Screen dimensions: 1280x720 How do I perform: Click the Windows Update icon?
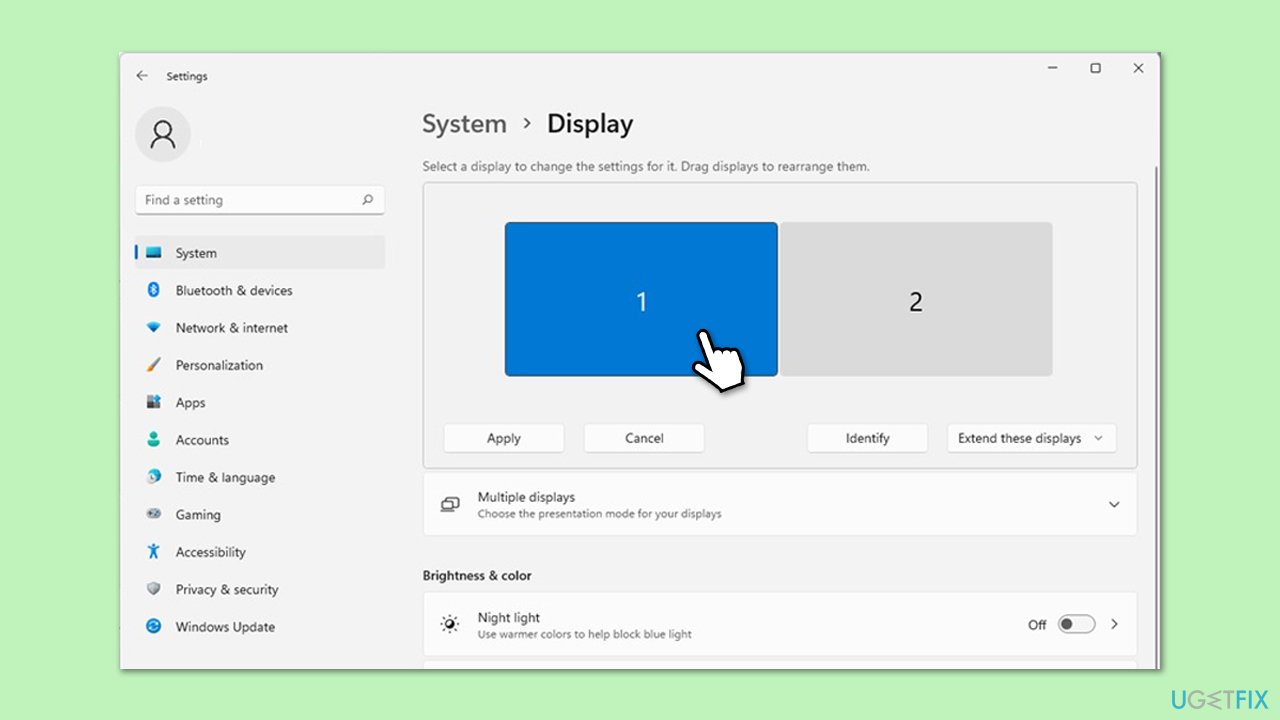pyautogui.click(x=154, y=627)
